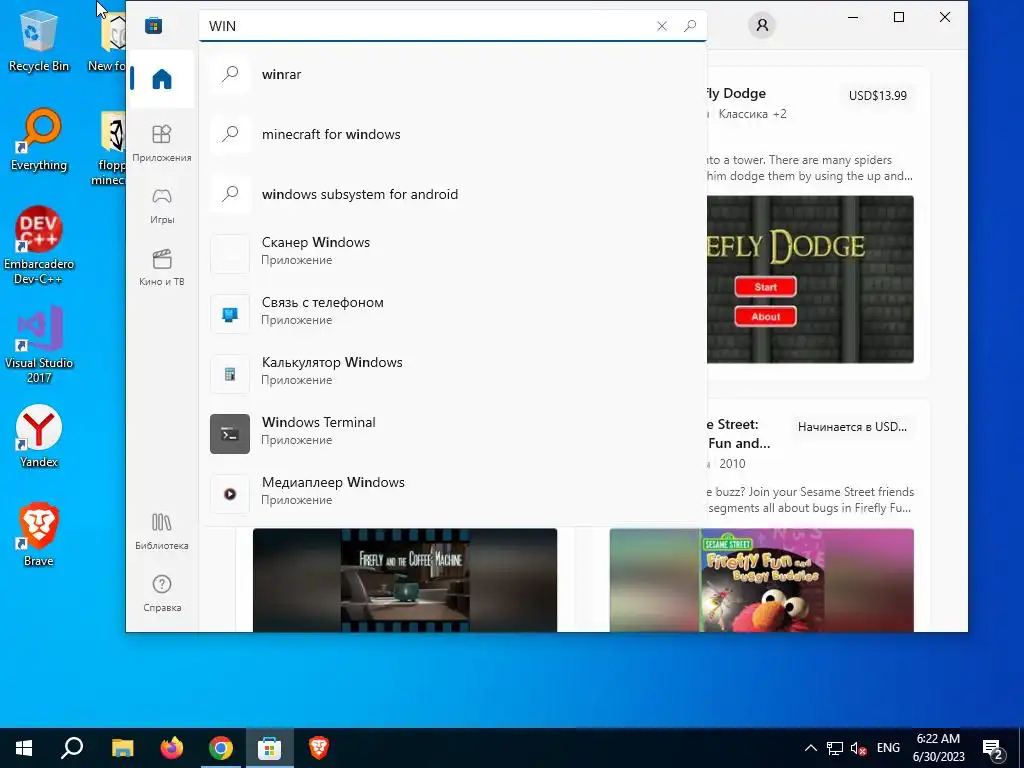Open the Yandex desktop shortcut
Image resolution: width=1024 pixels, height=768 pixels.
point(39,436)
